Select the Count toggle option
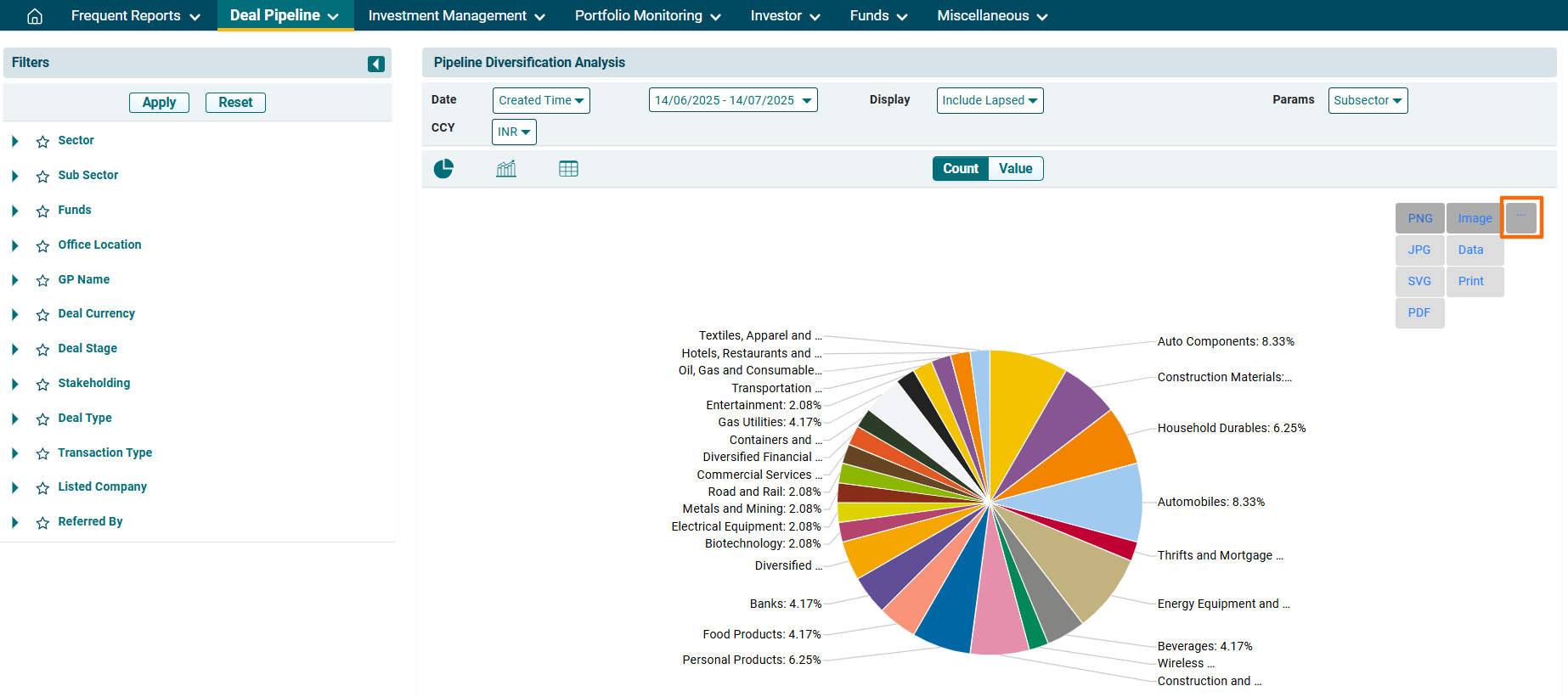The image size is (1568, 697). point(960,169)
